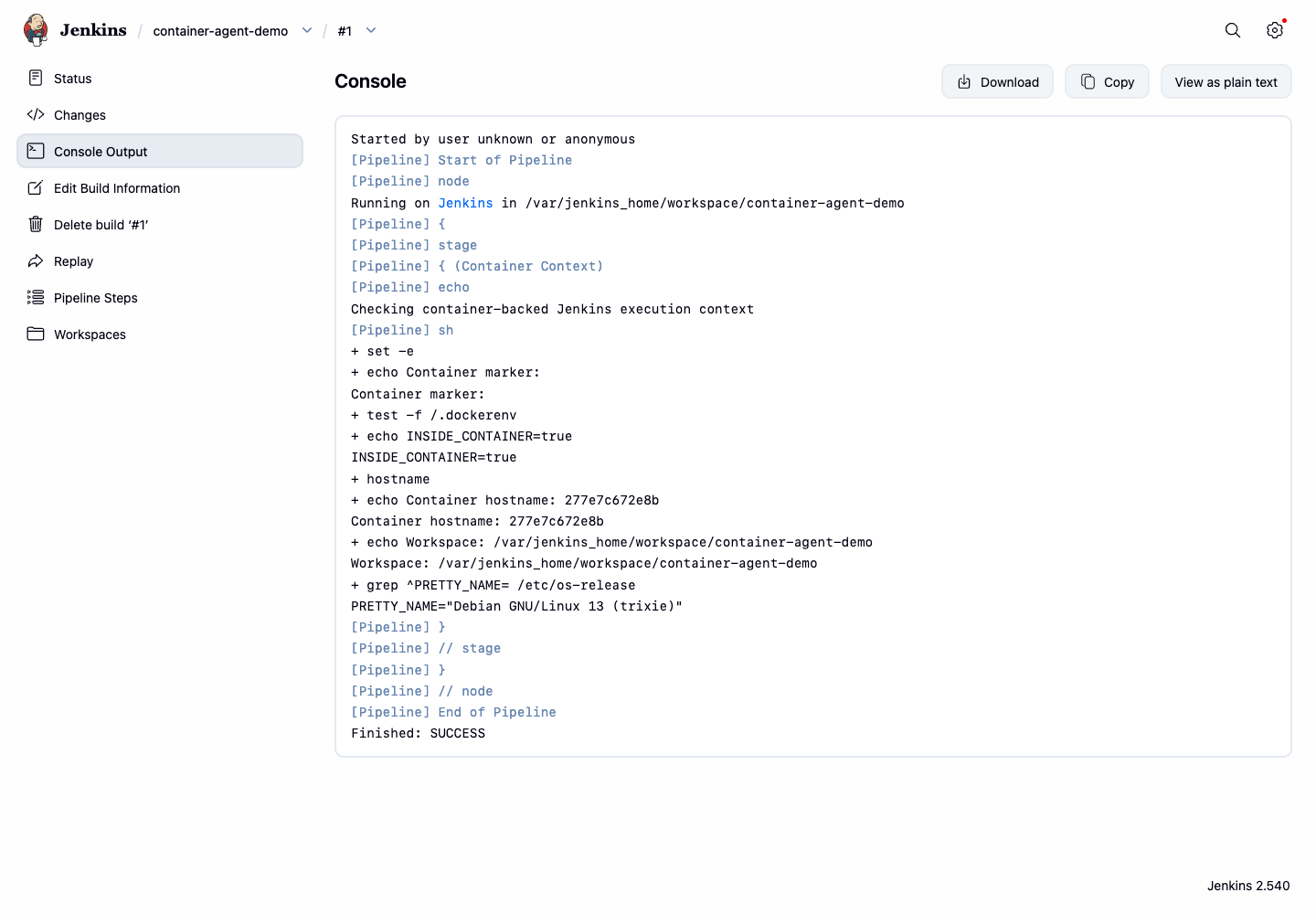This screenshot has width=1316, height=914.
Task: Select Console Output in the sidebar
Action: point(160,152)
